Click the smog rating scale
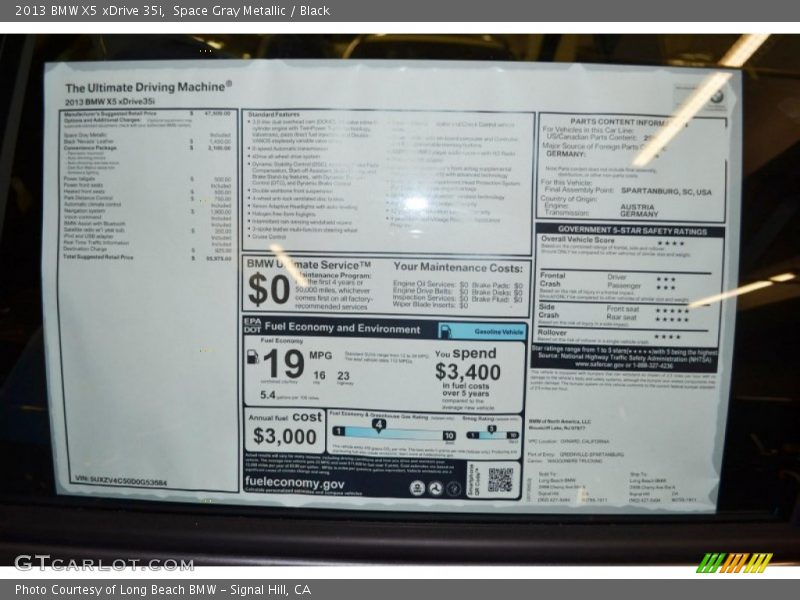800x600 pixels. pyautogui.click(x=492, y=434)
